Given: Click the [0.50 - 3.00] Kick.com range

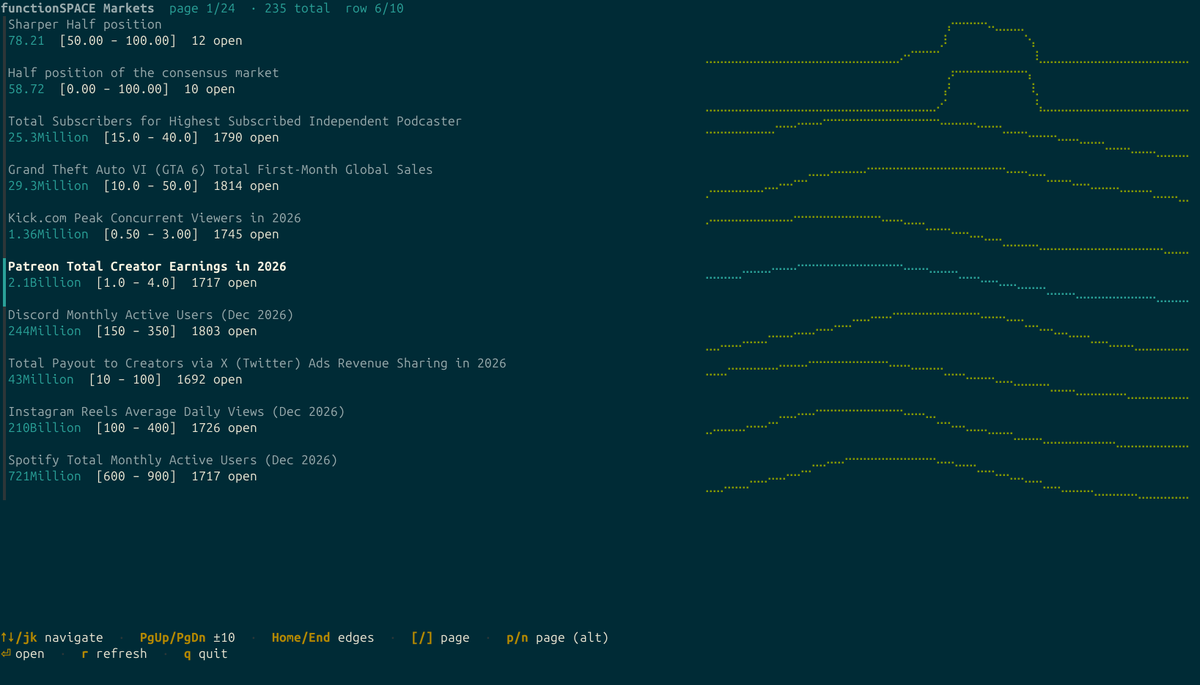Looking at the screenshot, I should coord(150,234).
